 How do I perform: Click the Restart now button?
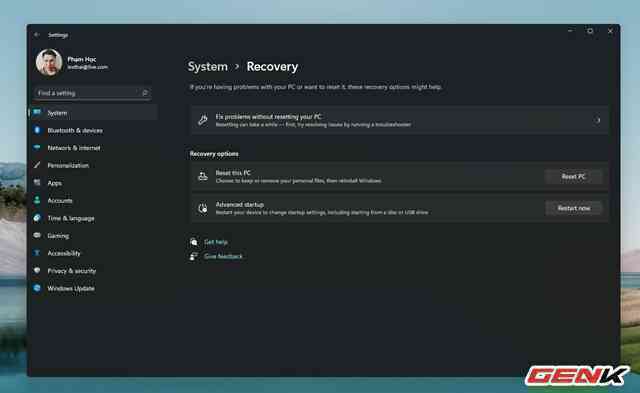tap(573, 208)
